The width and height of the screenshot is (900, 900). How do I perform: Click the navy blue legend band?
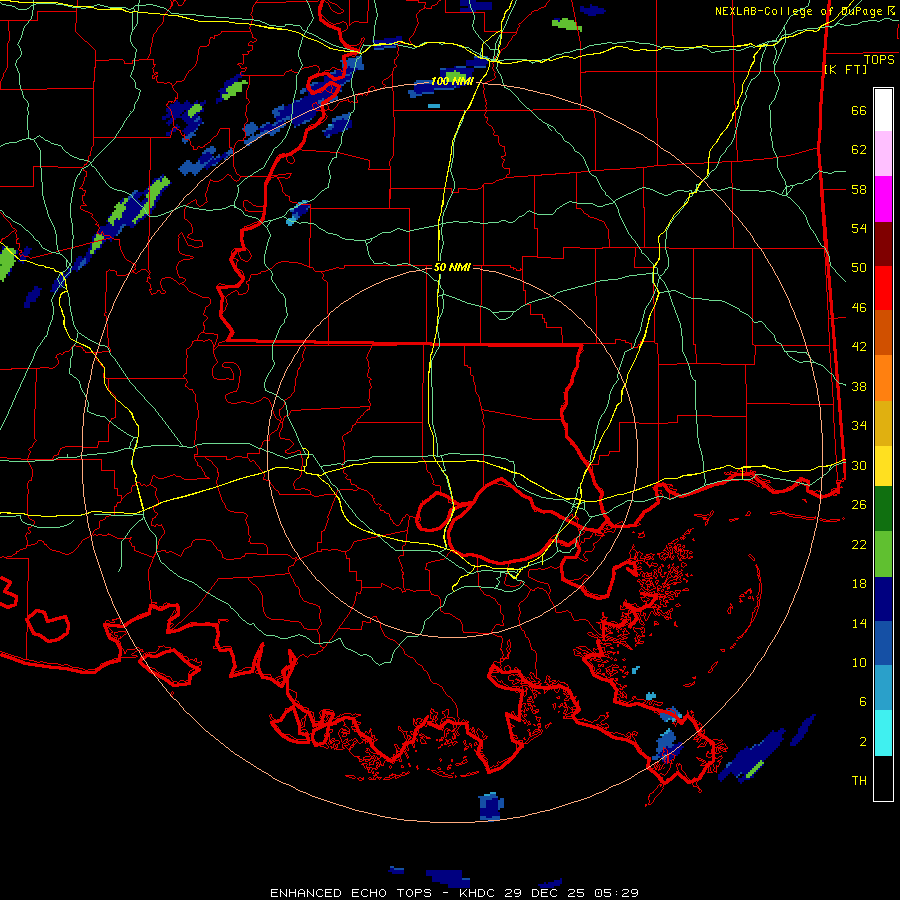[x=883, y=599]
